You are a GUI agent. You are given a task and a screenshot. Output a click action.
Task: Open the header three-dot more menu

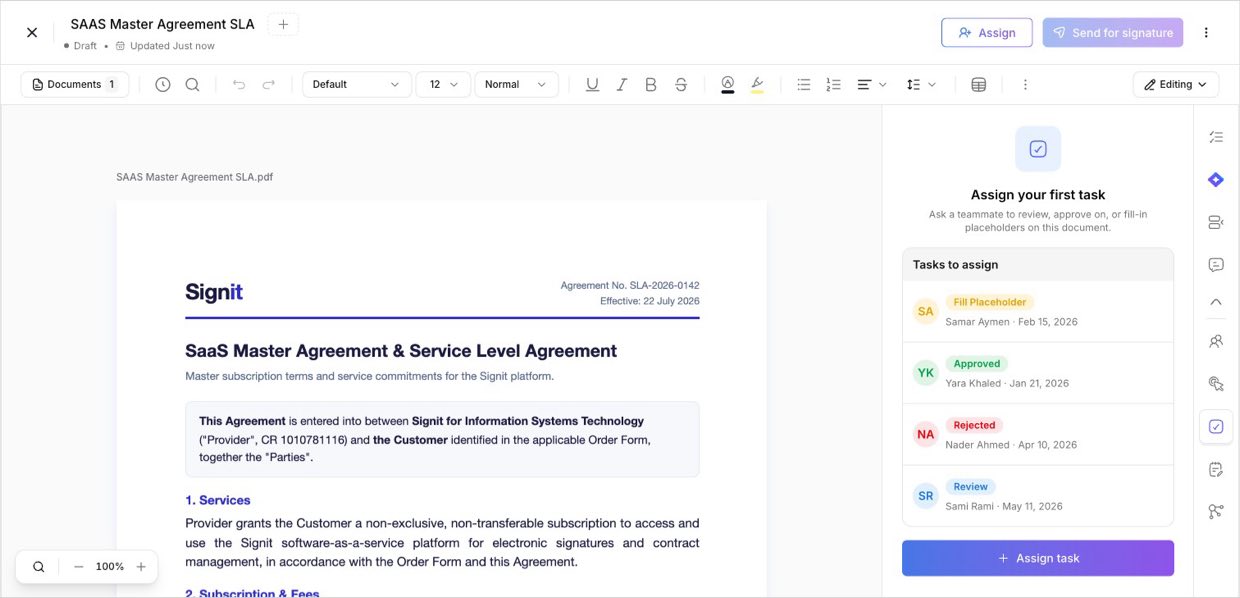(x=1206, y=32)
